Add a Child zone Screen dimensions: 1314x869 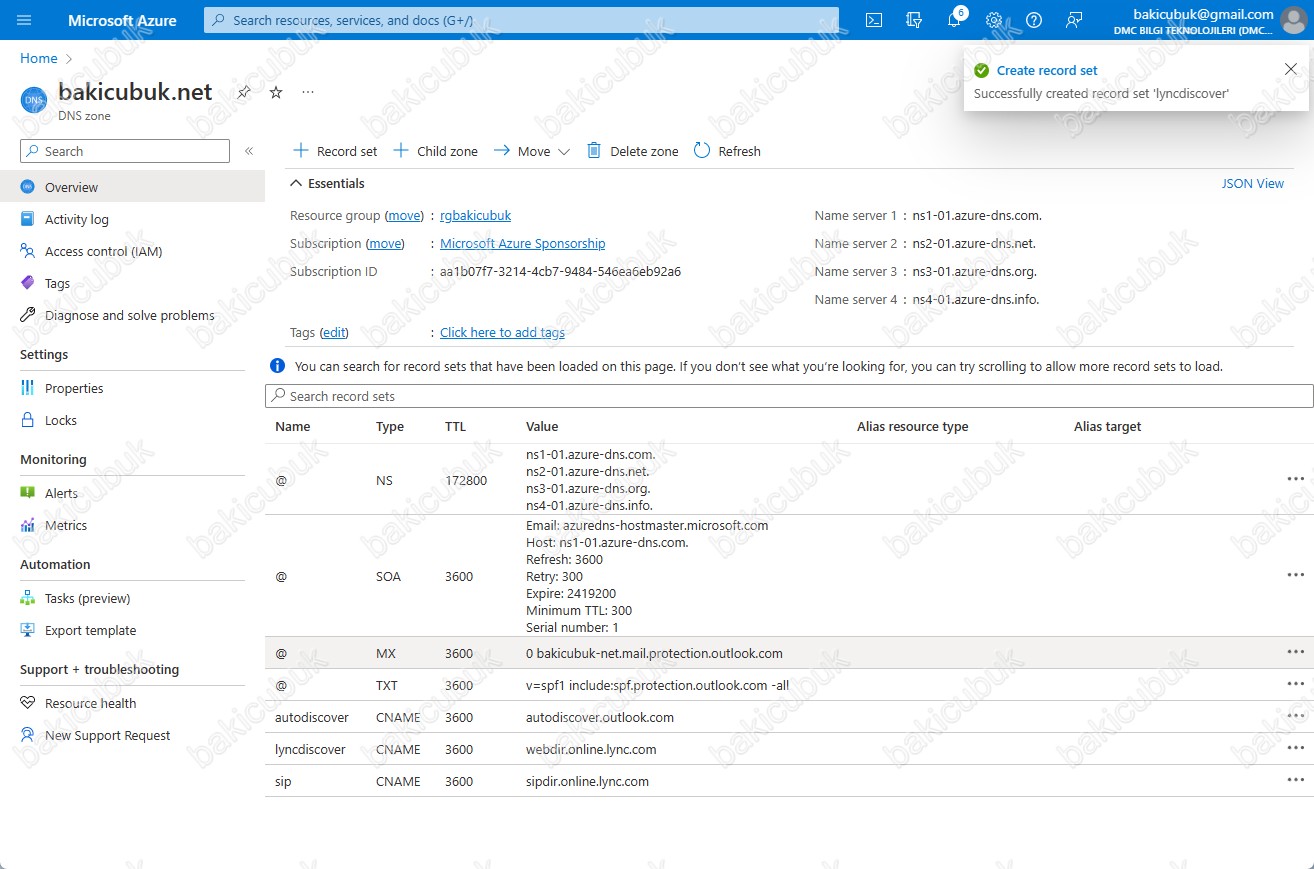pos(435,151)
